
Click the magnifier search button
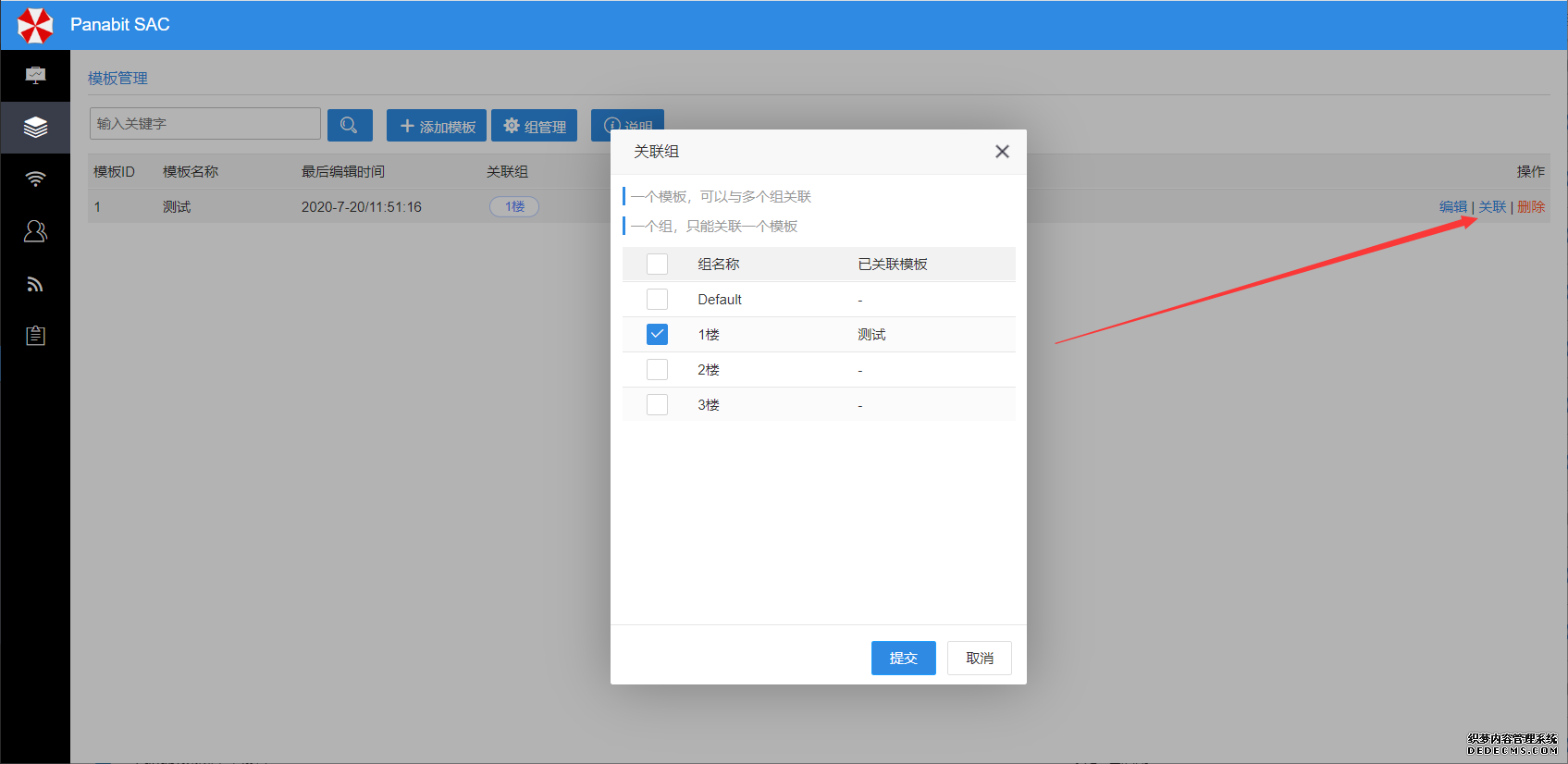350,125
